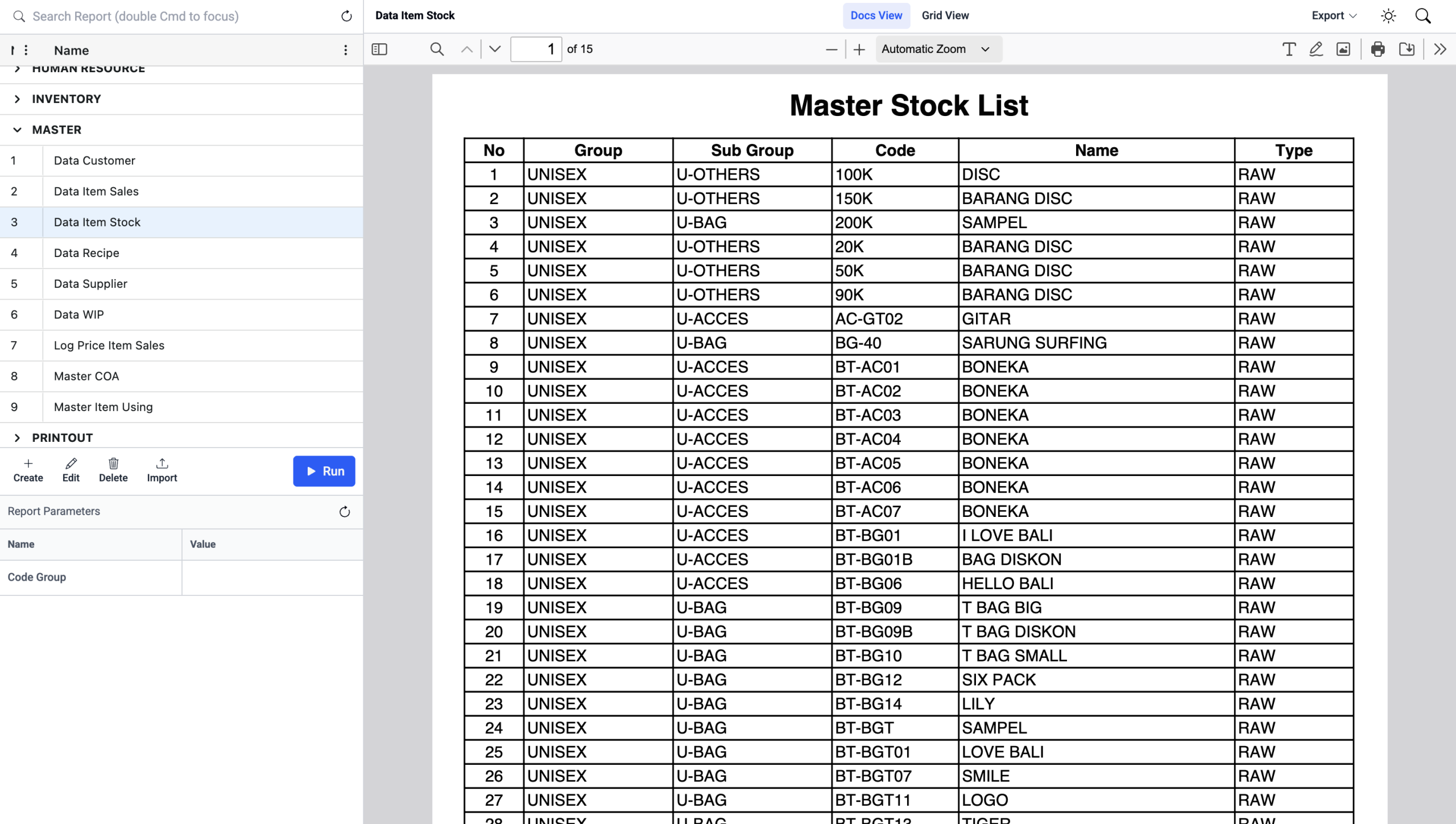Toggle the PDF sidebar panel
Image resolution: width=1456 pixels, height=824 pixels.
click(379, 49)
